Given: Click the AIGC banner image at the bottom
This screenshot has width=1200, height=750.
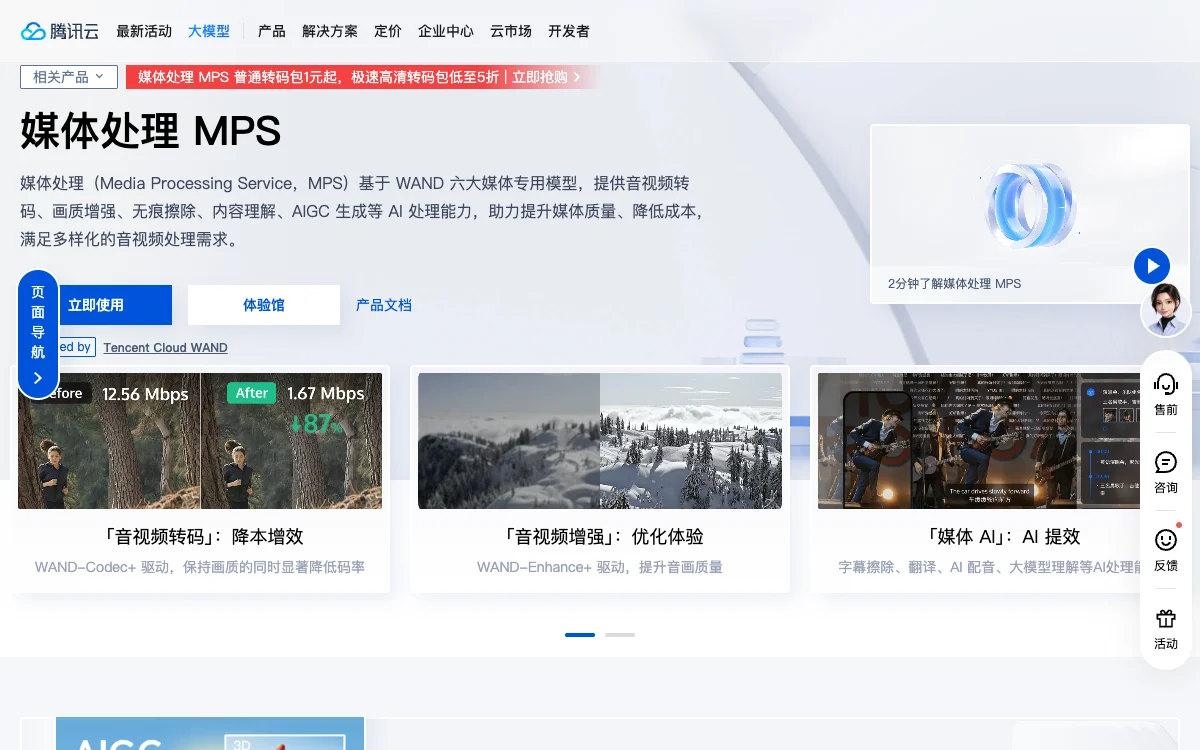Looking at the screenshot, I should 210,734.
